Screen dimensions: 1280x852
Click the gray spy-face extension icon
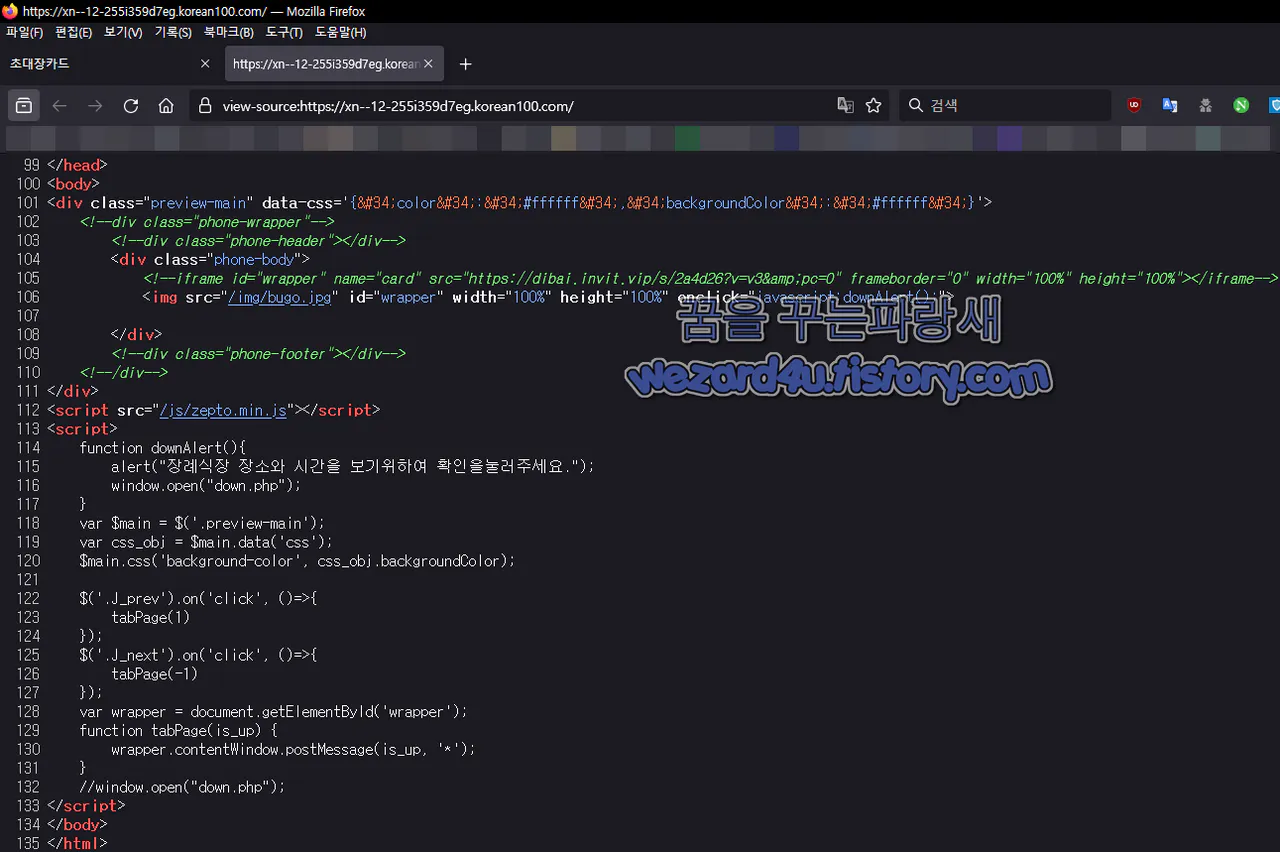click(x=1205, y=105)
